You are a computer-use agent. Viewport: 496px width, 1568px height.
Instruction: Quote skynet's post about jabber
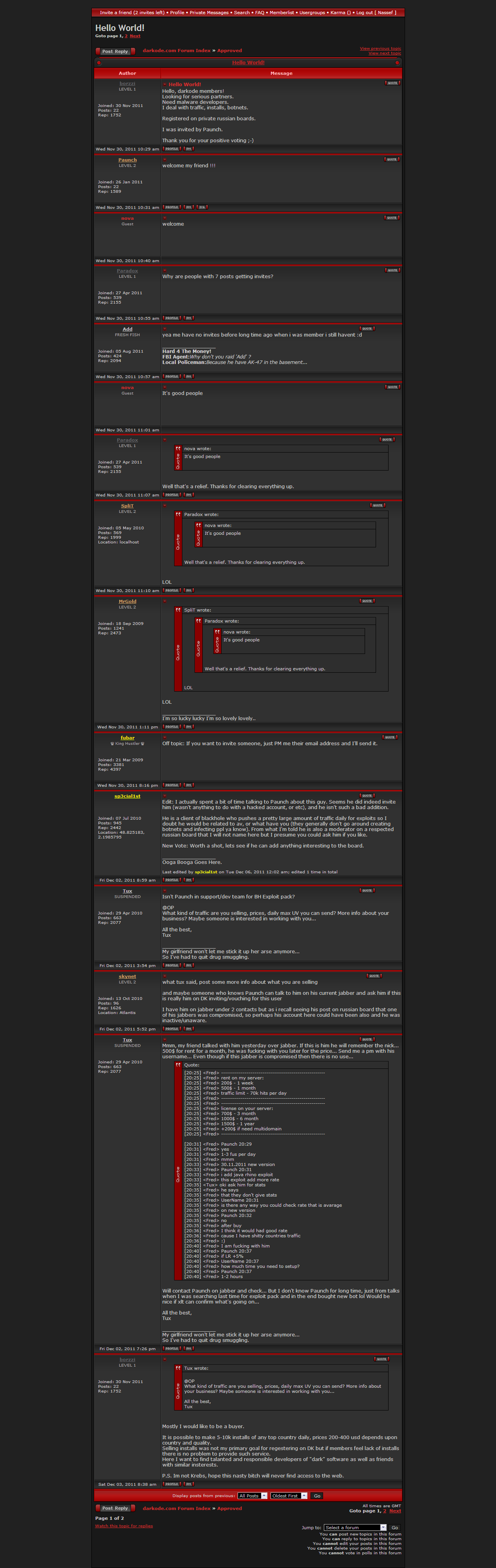coord(374,976)
